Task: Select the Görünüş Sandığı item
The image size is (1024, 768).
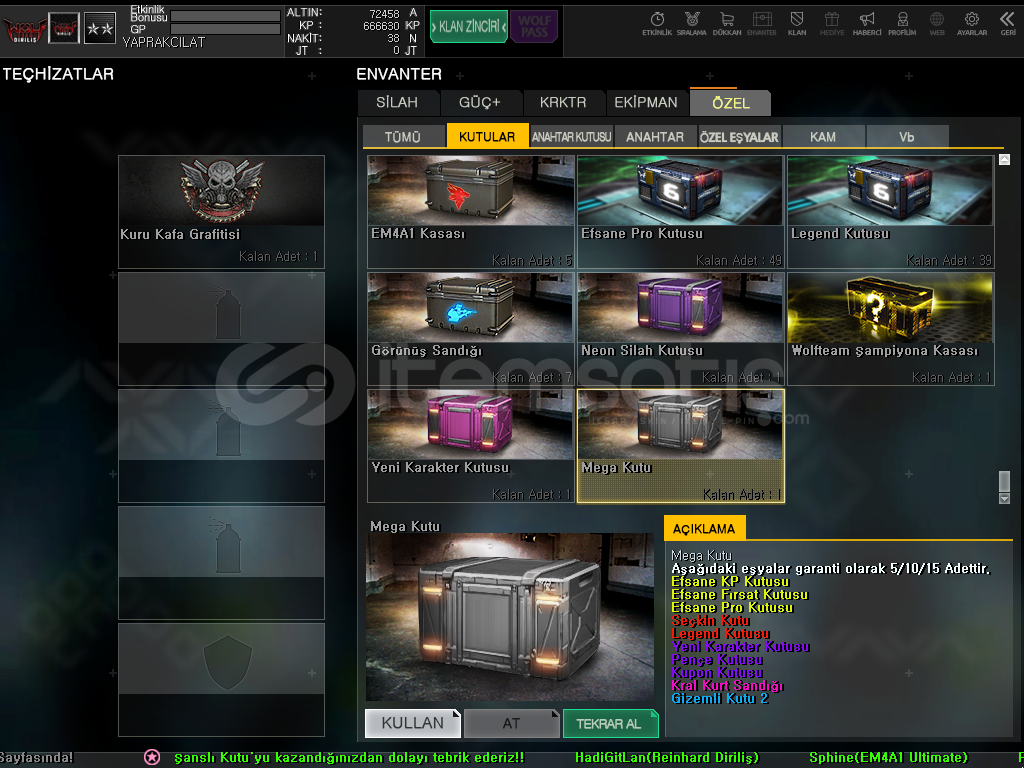Action: (470, 328)
